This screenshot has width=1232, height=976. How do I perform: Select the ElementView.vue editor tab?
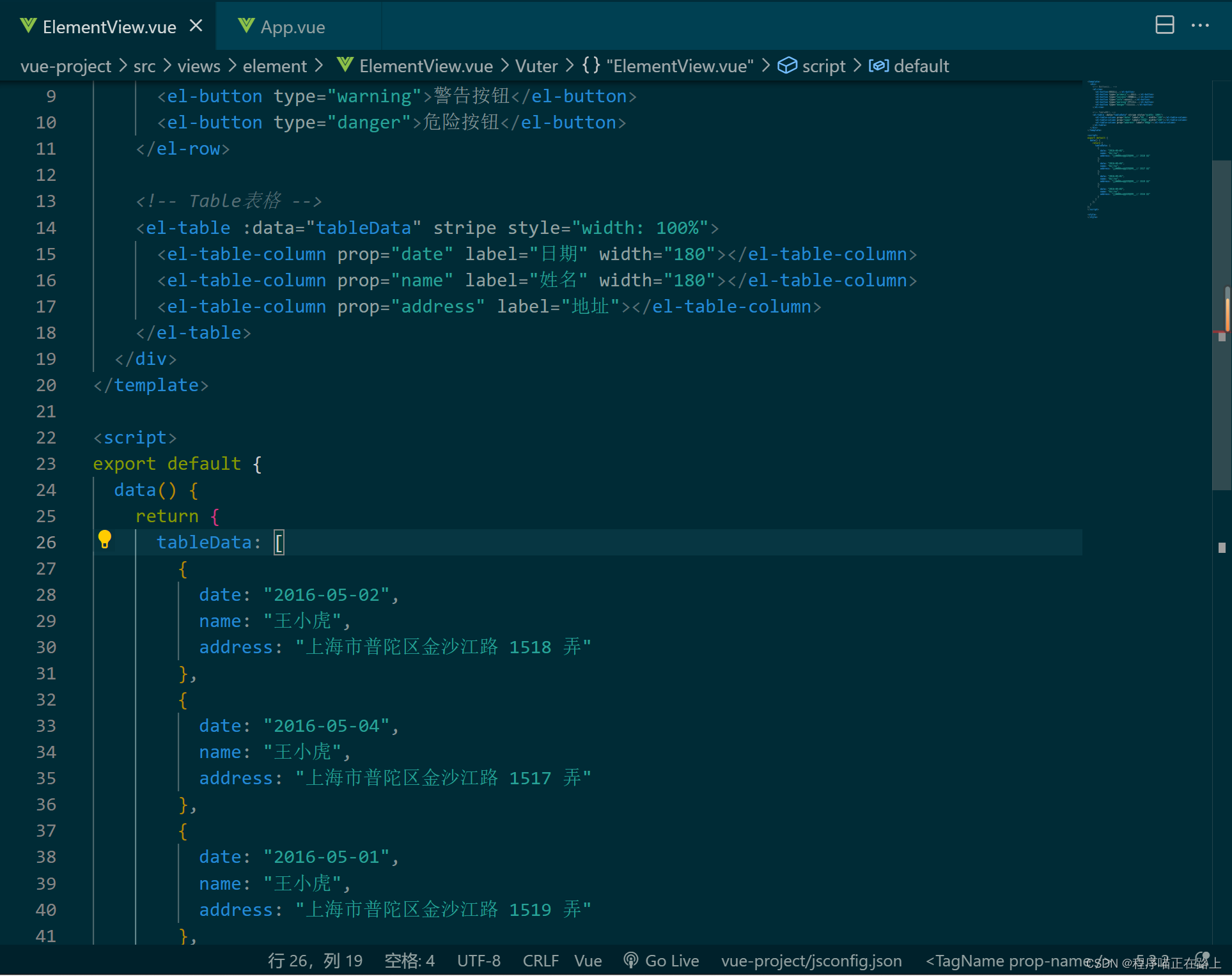point(109,27)
